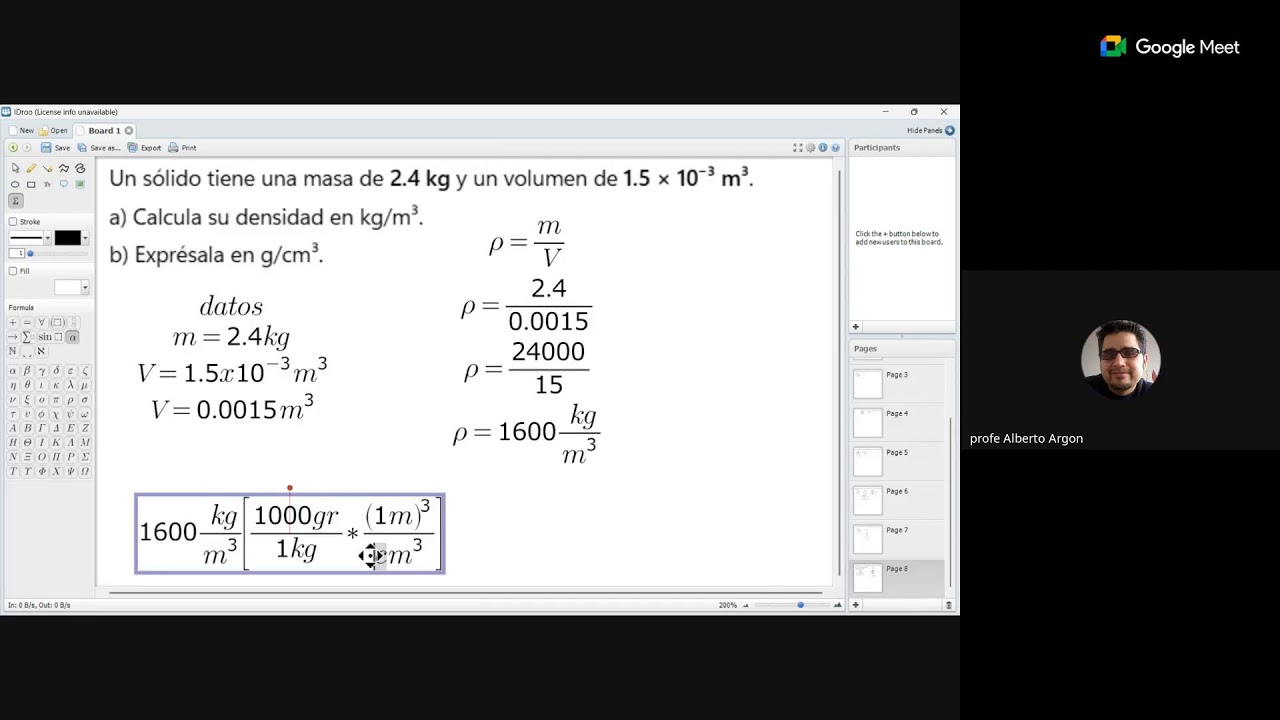Create a New board
The image size is (1280, 720).
20,131
